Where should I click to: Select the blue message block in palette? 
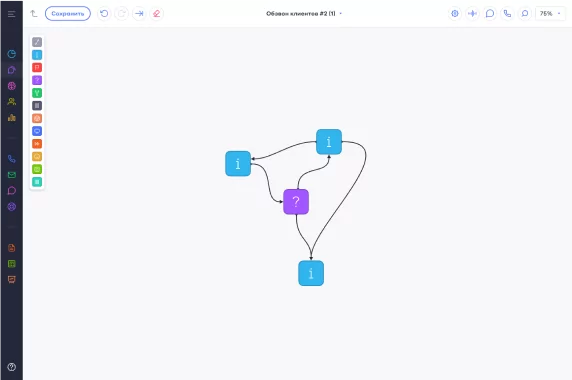click(x=37, y=131)
